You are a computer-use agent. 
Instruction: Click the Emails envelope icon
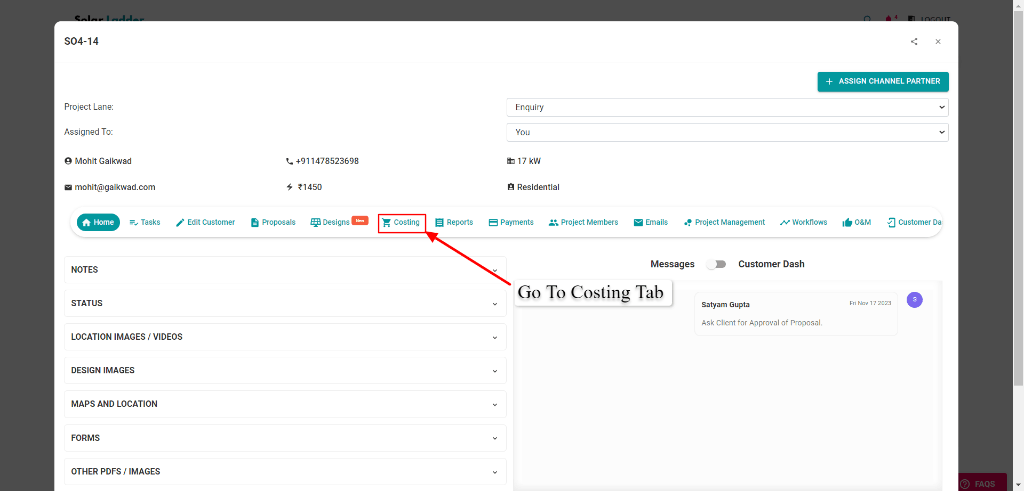click(x=638, y=222)
